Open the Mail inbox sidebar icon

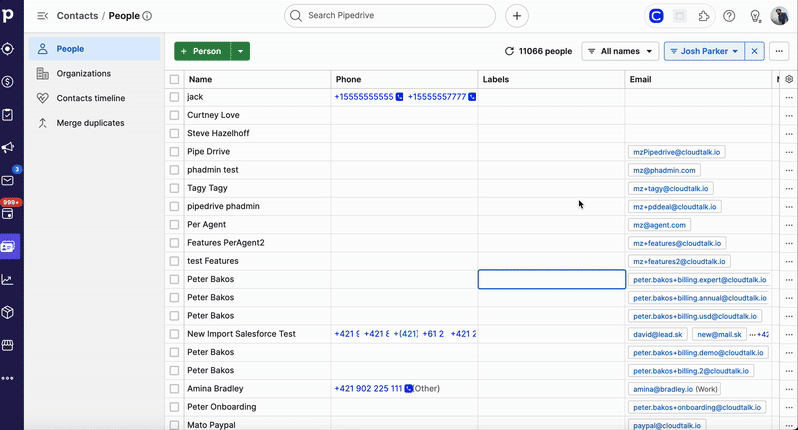tap(8, 181)
